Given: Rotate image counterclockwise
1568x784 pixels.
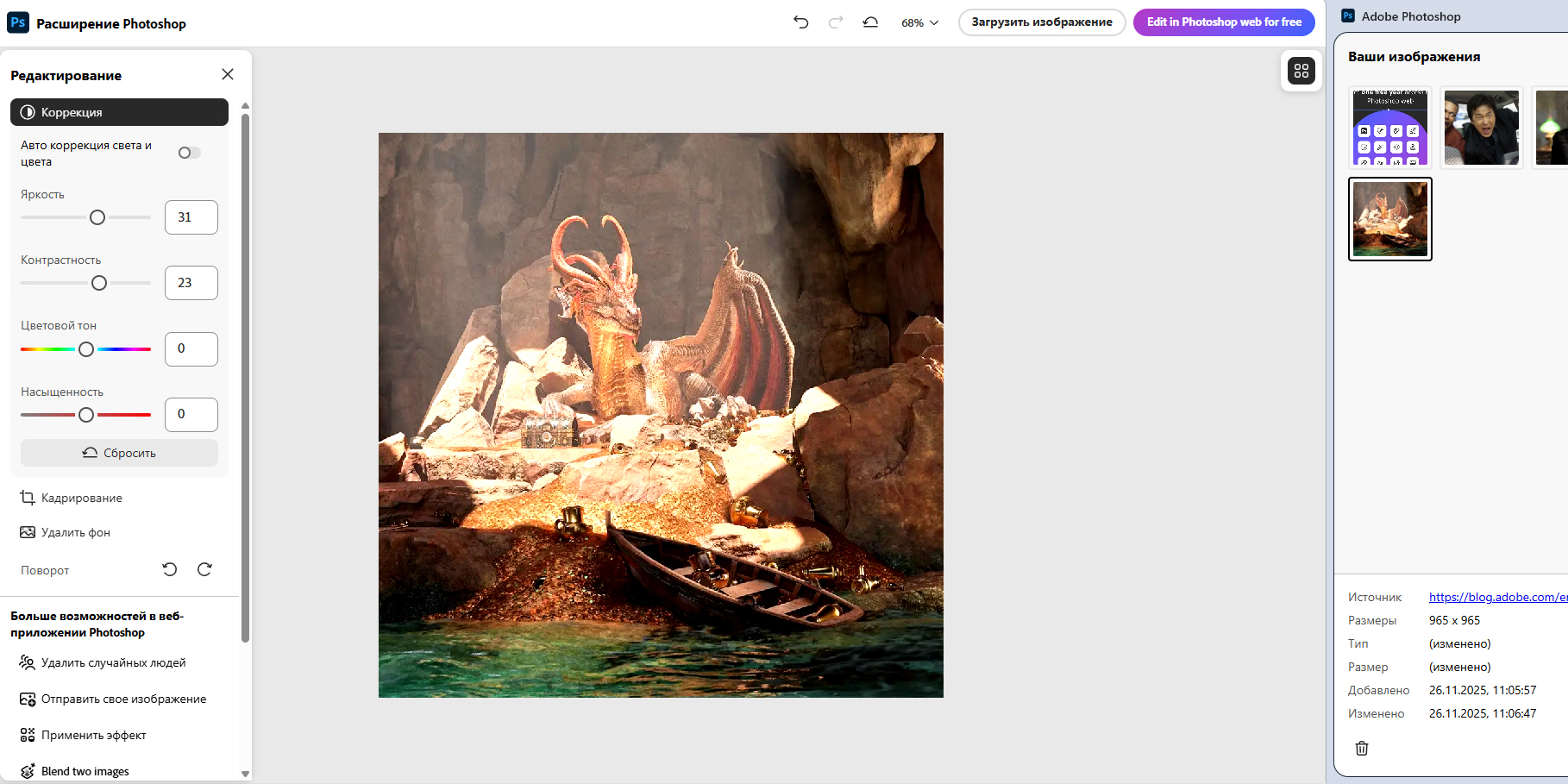Looking at the screenshot, I should click(170, 569).
